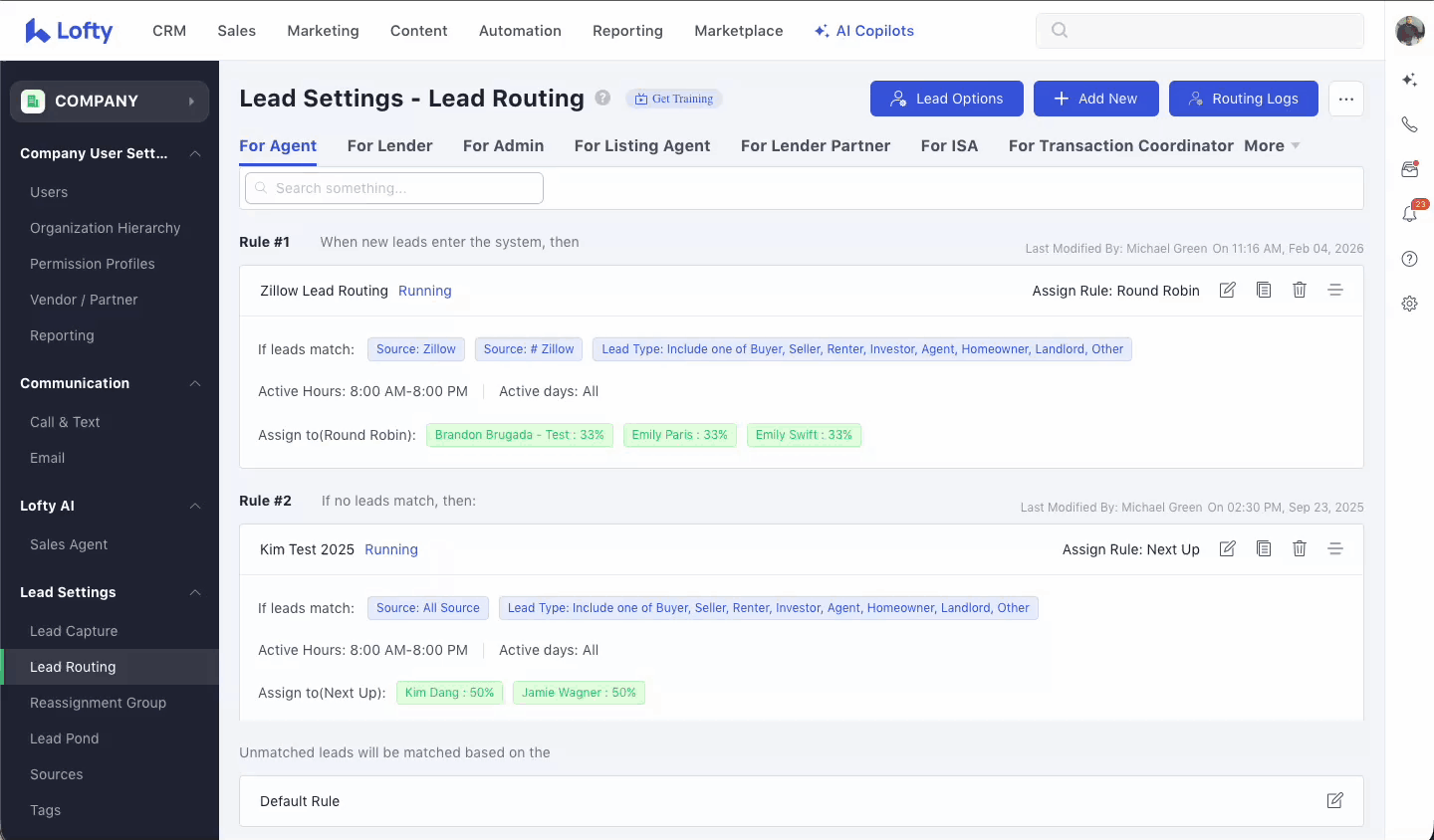Select the For Agent tab
The height and width of the screenshot is (840, 1434).
pos(278,145)
